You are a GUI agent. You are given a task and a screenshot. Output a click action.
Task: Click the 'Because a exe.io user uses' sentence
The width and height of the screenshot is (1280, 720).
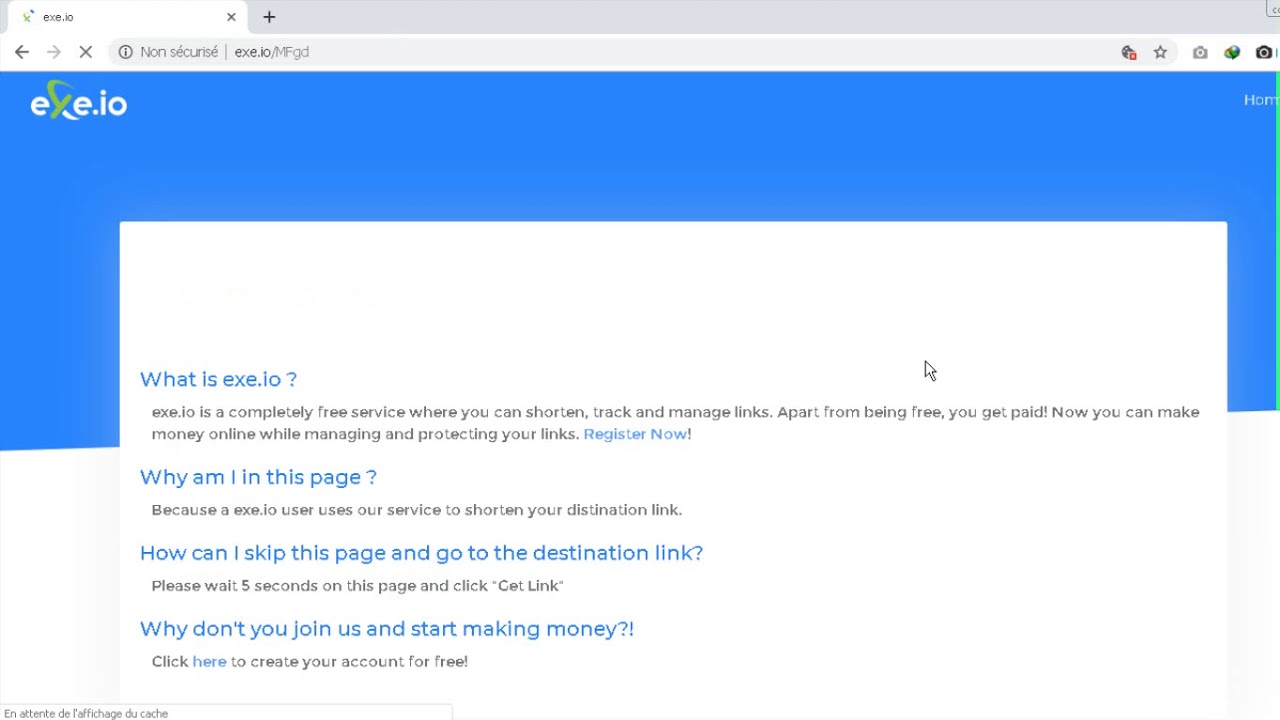(416, 510)
